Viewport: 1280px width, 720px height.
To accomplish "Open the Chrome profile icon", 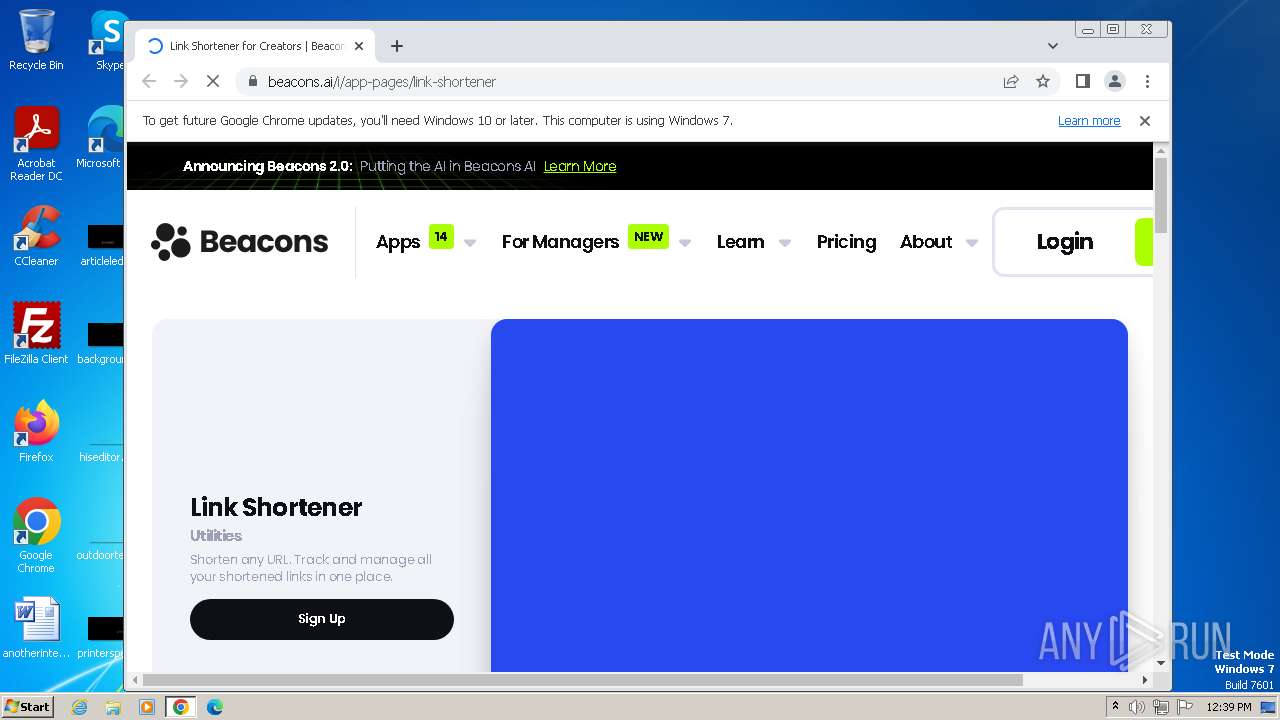I will click(x=1114, y=82).
